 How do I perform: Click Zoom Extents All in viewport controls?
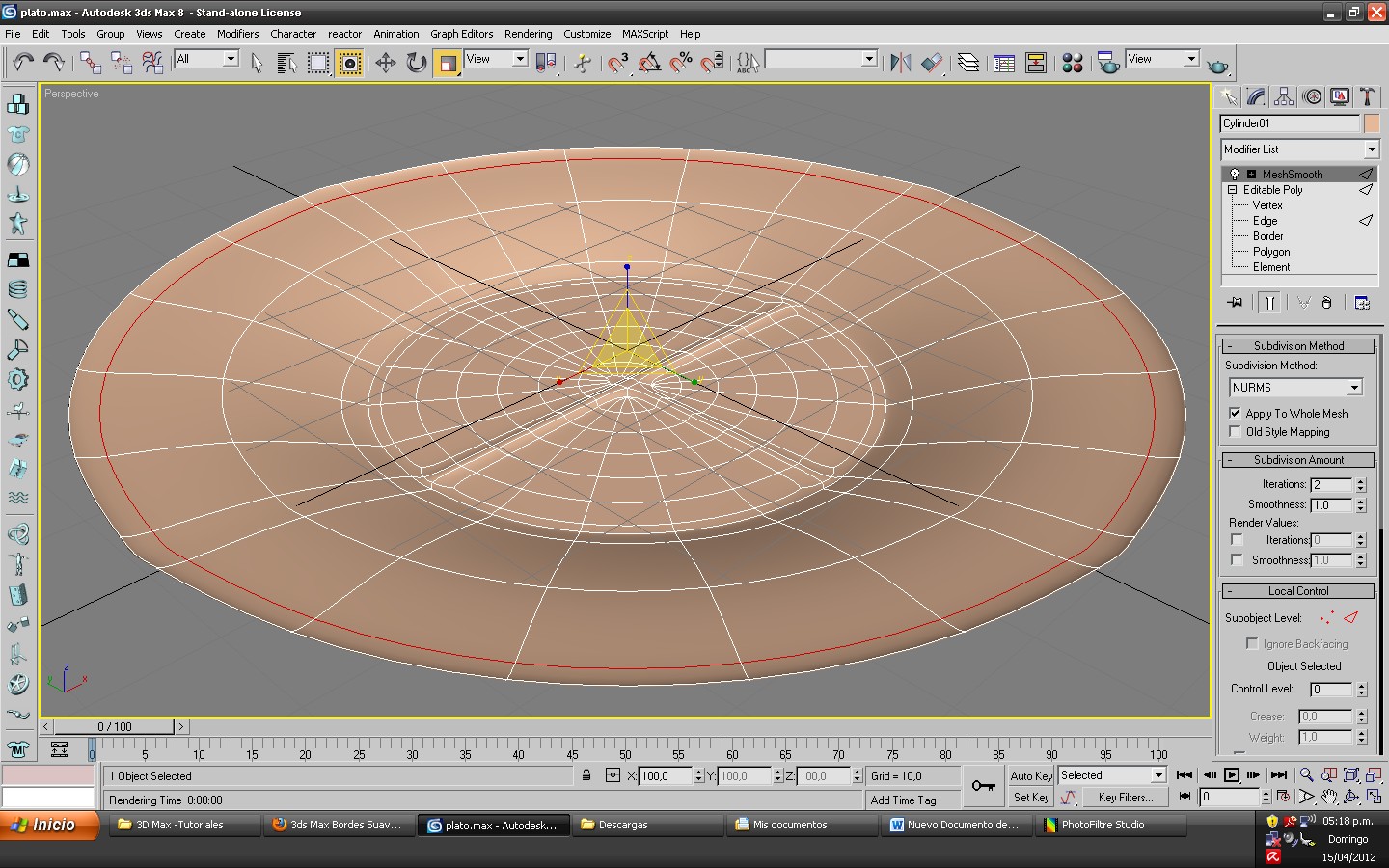point(1374,774)
